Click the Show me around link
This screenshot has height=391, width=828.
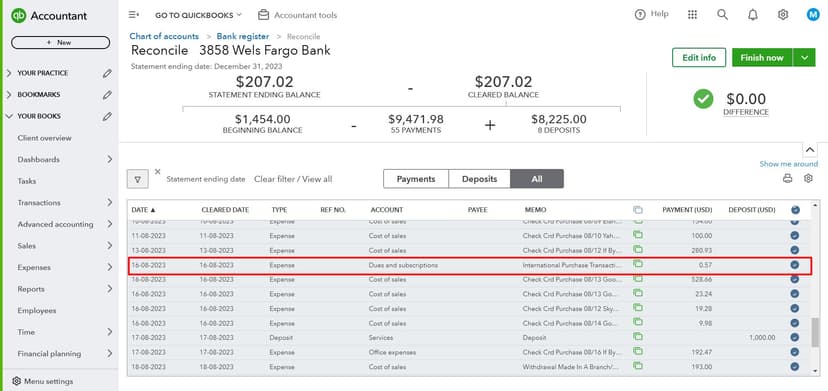click(x=788, y=164)
